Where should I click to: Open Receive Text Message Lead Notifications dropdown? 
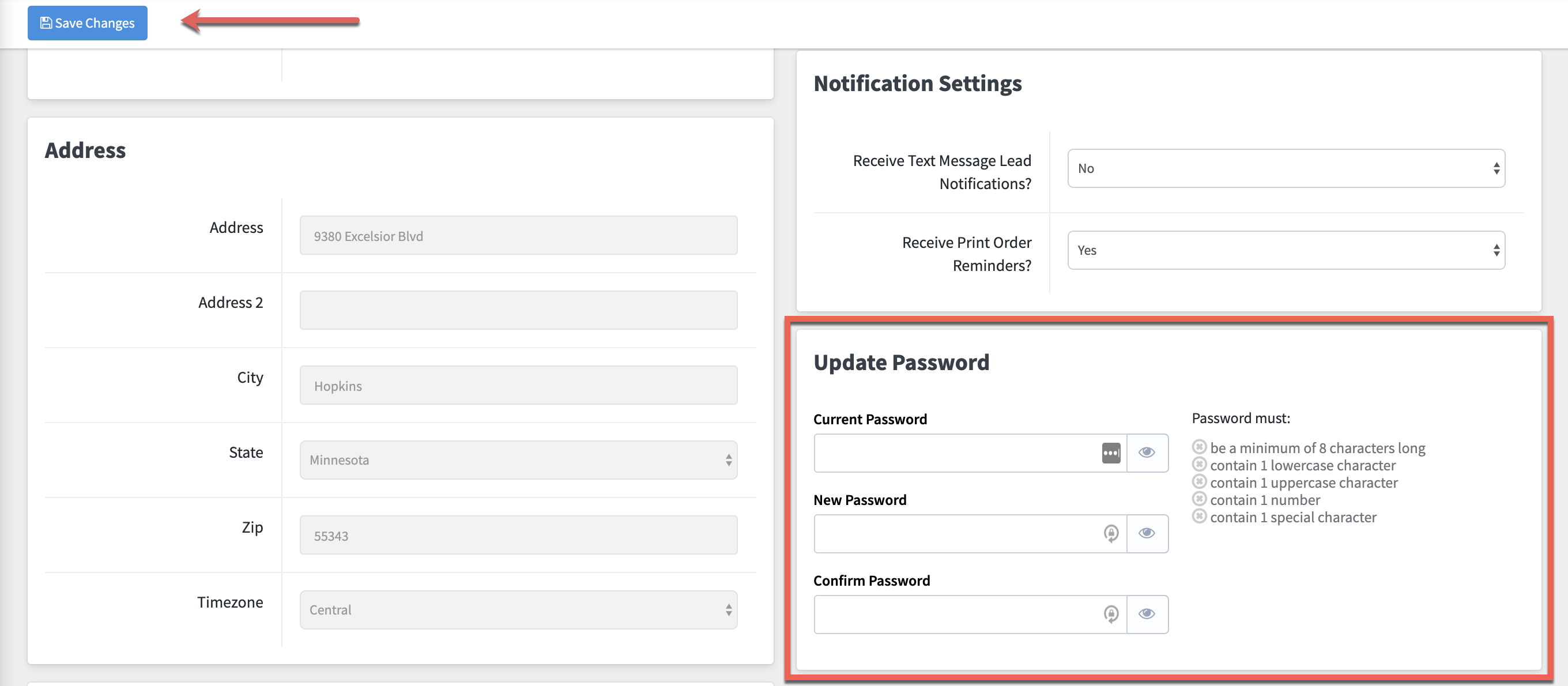[1286, 168]
